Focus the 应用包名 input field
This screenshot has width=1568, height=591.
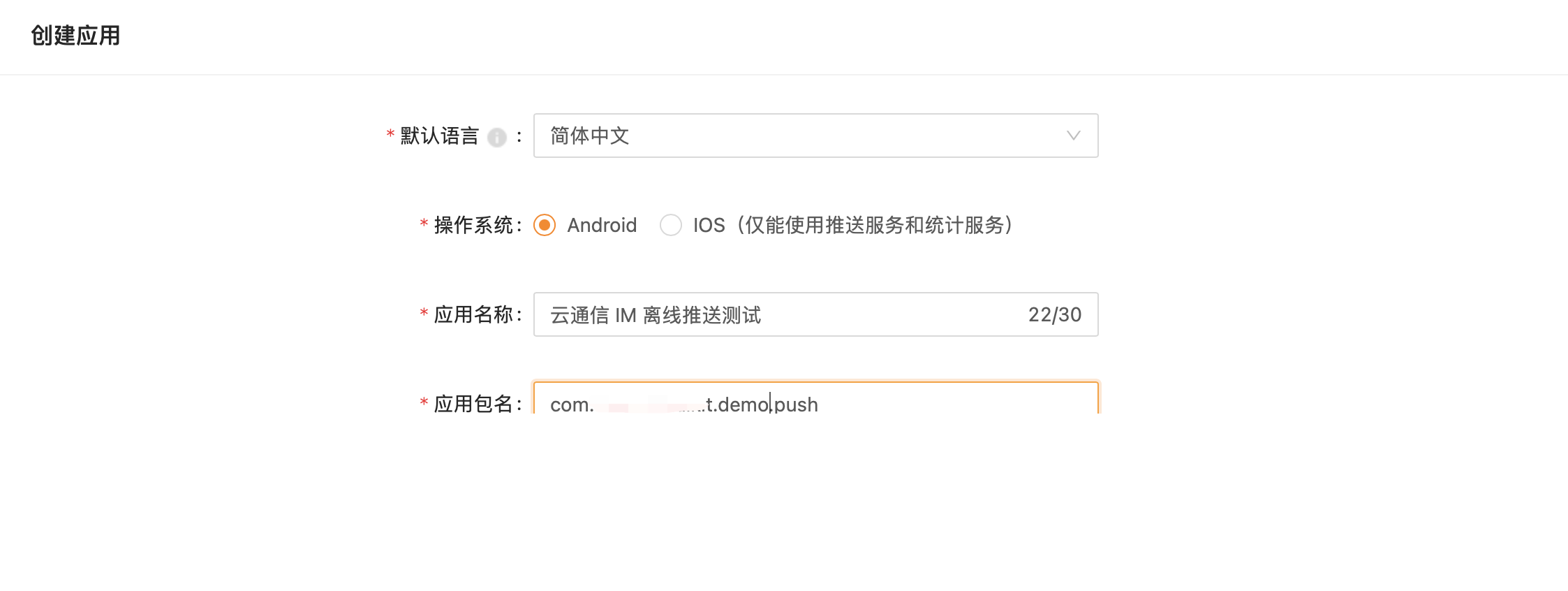tap(815, 397)
